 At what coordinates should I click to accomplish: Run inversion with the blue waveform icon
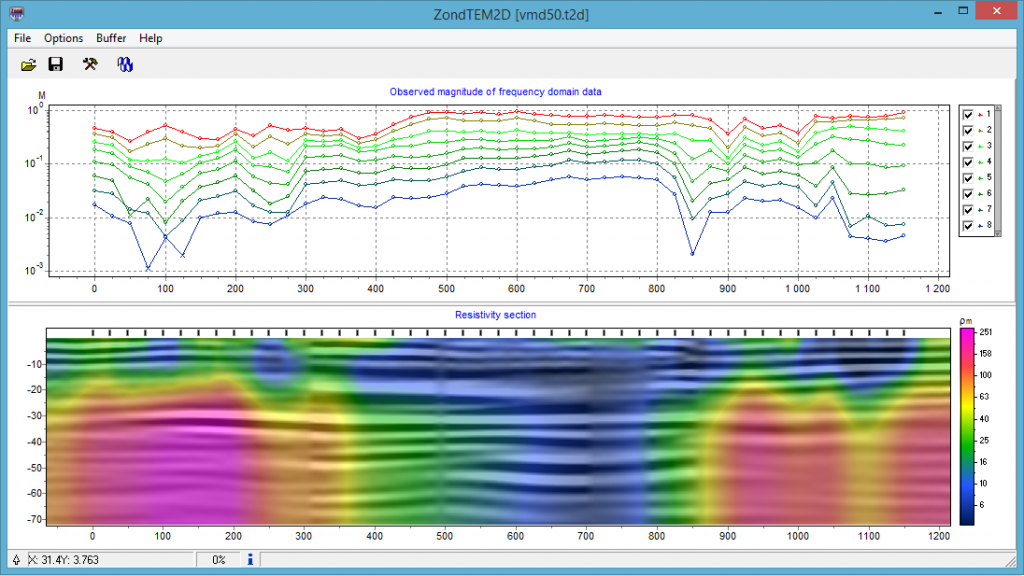click(x=125, y=65)
